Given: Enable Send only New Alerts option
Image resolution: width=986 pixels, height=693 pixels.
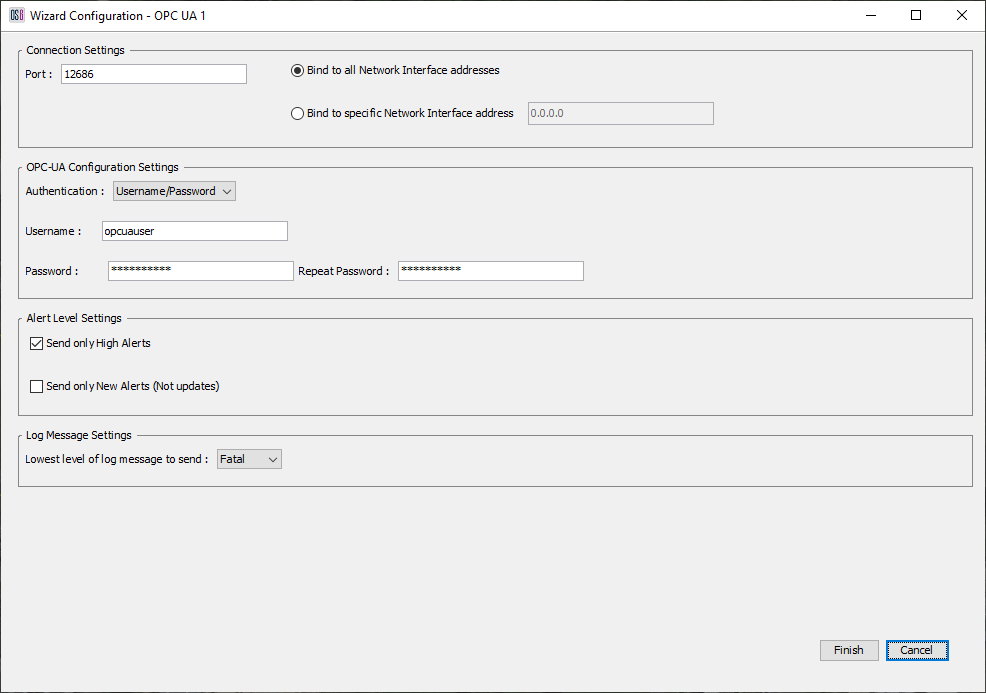Looking at the screenshot, I should (37, 387).
